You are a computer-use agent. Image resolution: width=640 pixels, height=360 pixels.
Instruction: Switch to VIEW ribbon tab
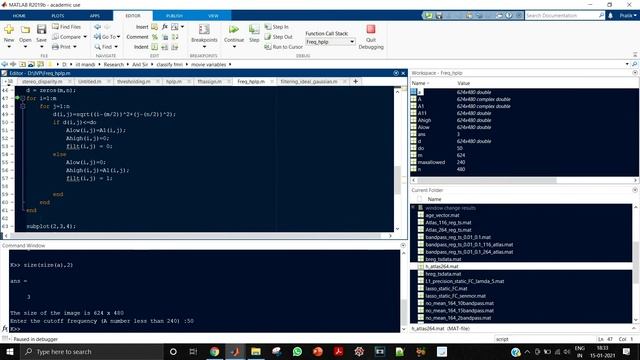coord(213,16)
